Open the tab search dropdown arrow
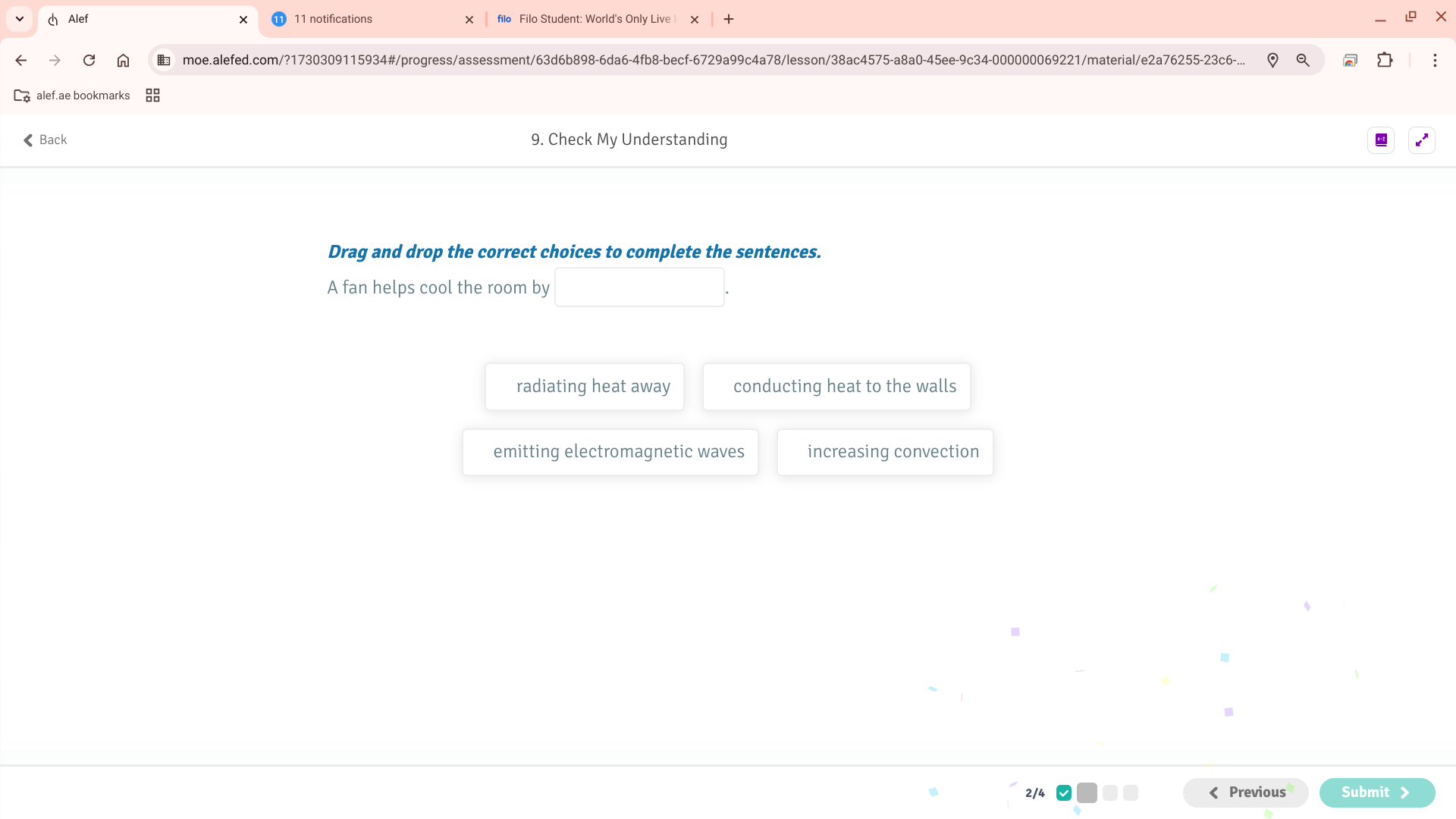Viewport: 1456px width, 819px height. [x=20, y=19]
